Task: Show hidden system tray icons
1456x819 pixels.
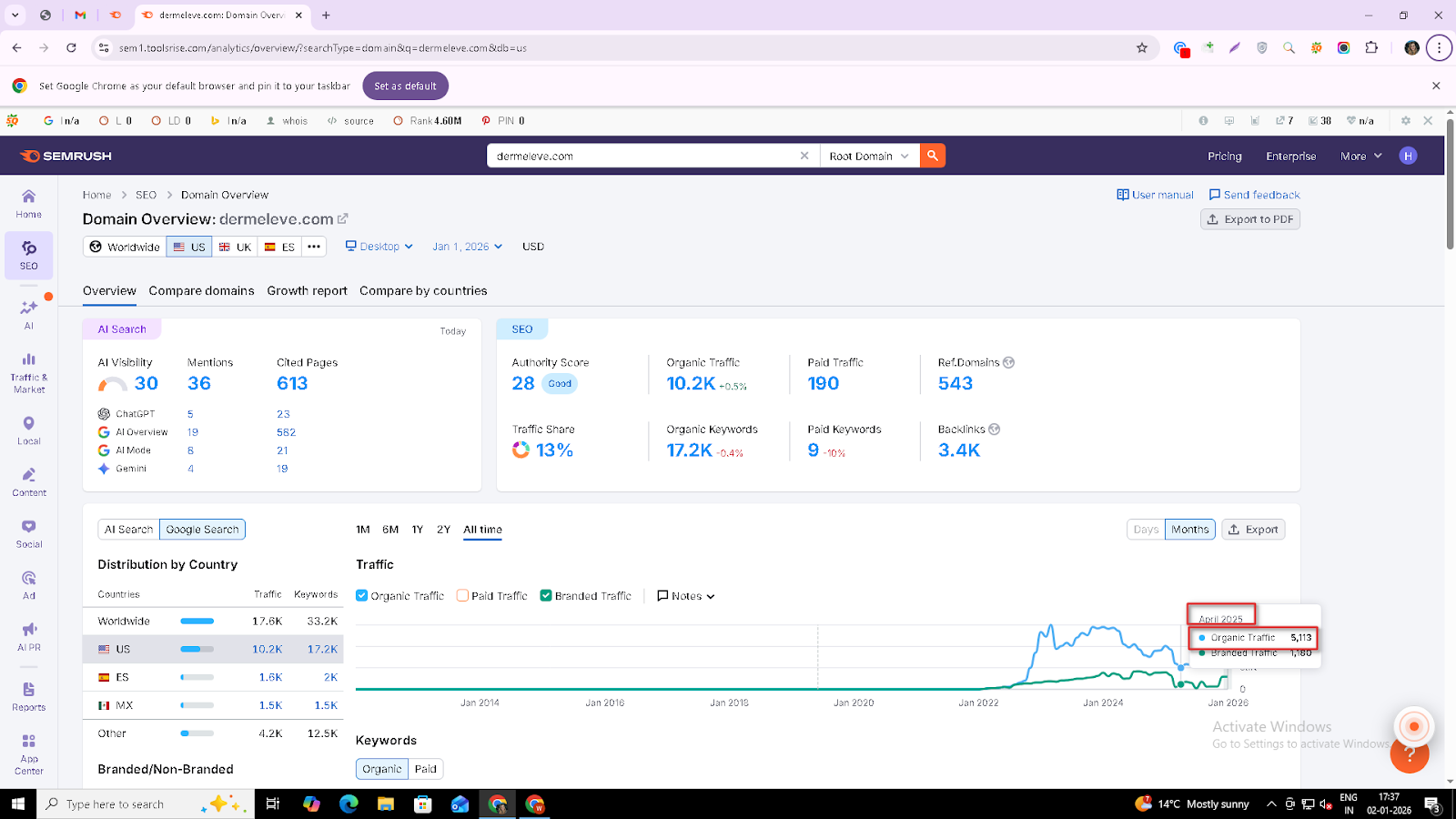Action: 1271,804
